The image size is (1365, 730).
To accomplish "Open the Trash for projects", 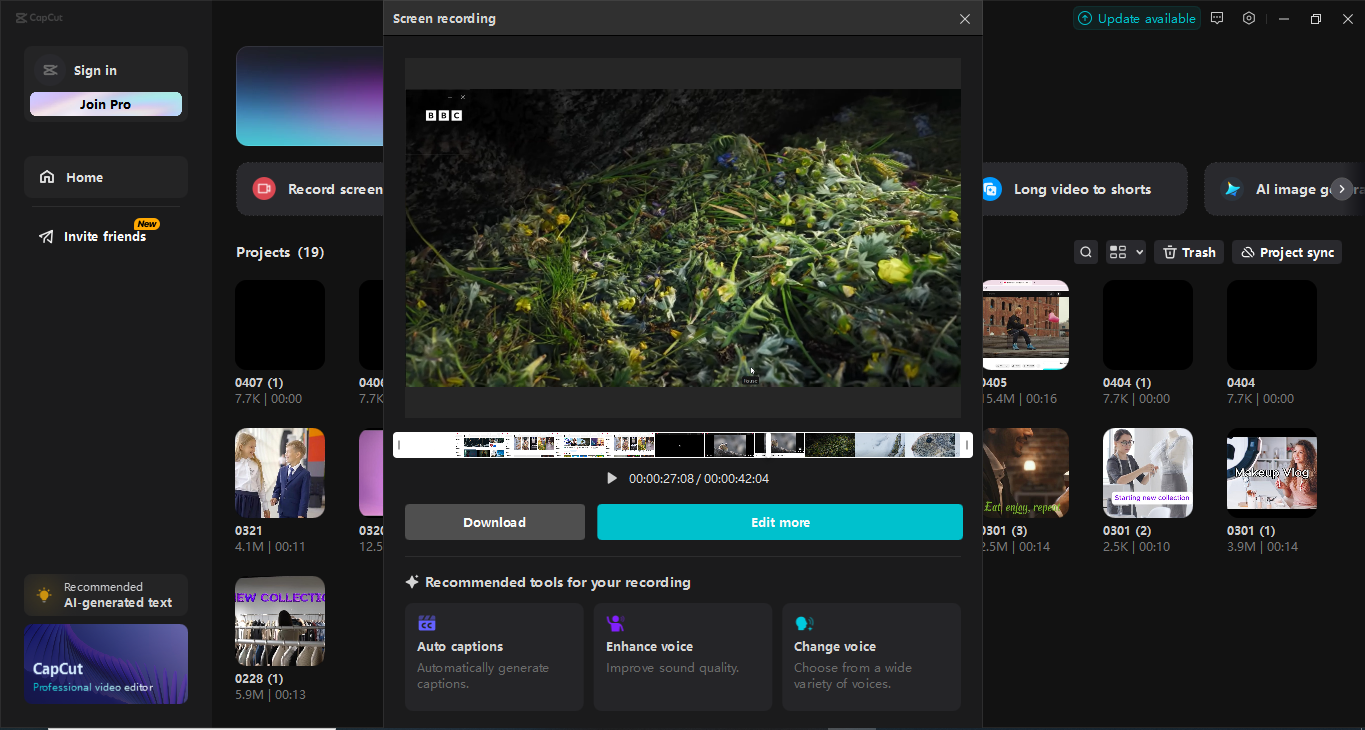I will click(x=1188, y=251).
